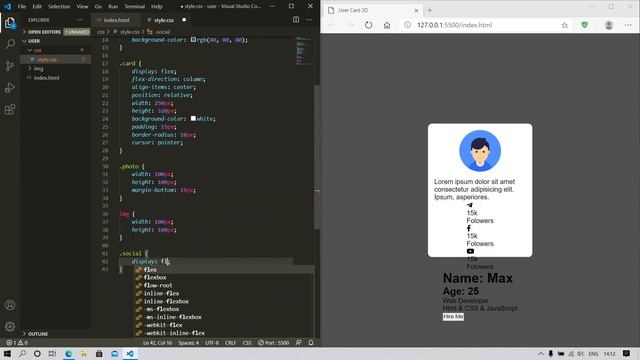640x360 pixels.
Task: Change UTF-8 file encoding
Action: point(212,343)
